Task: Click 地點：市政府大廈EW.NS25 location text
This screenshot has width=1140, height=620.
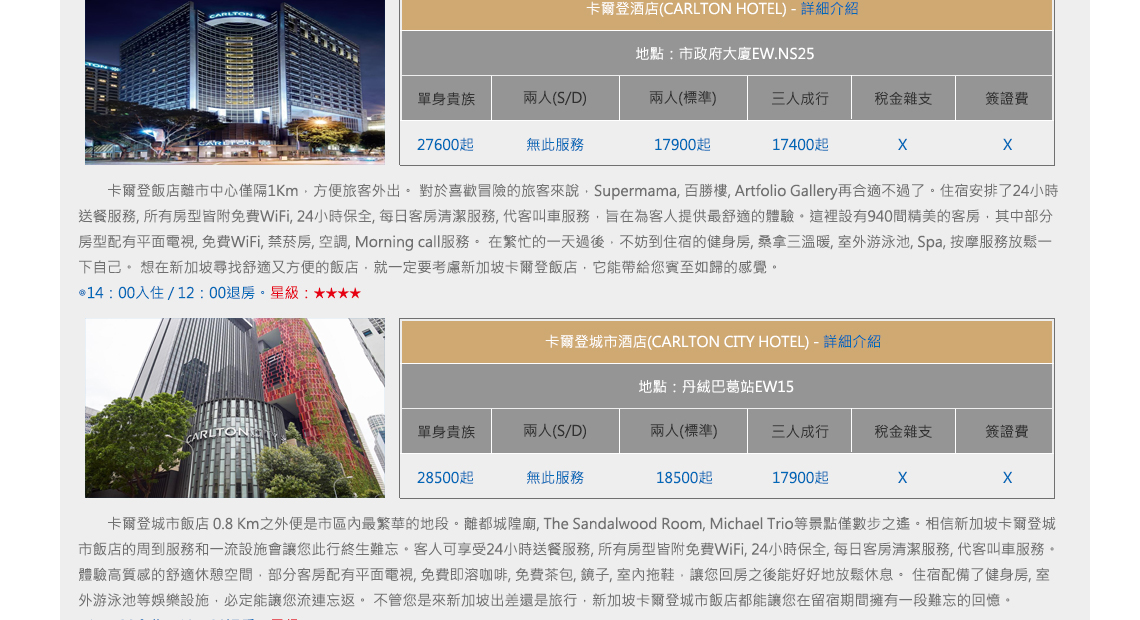Action: (x=725, y=54)
